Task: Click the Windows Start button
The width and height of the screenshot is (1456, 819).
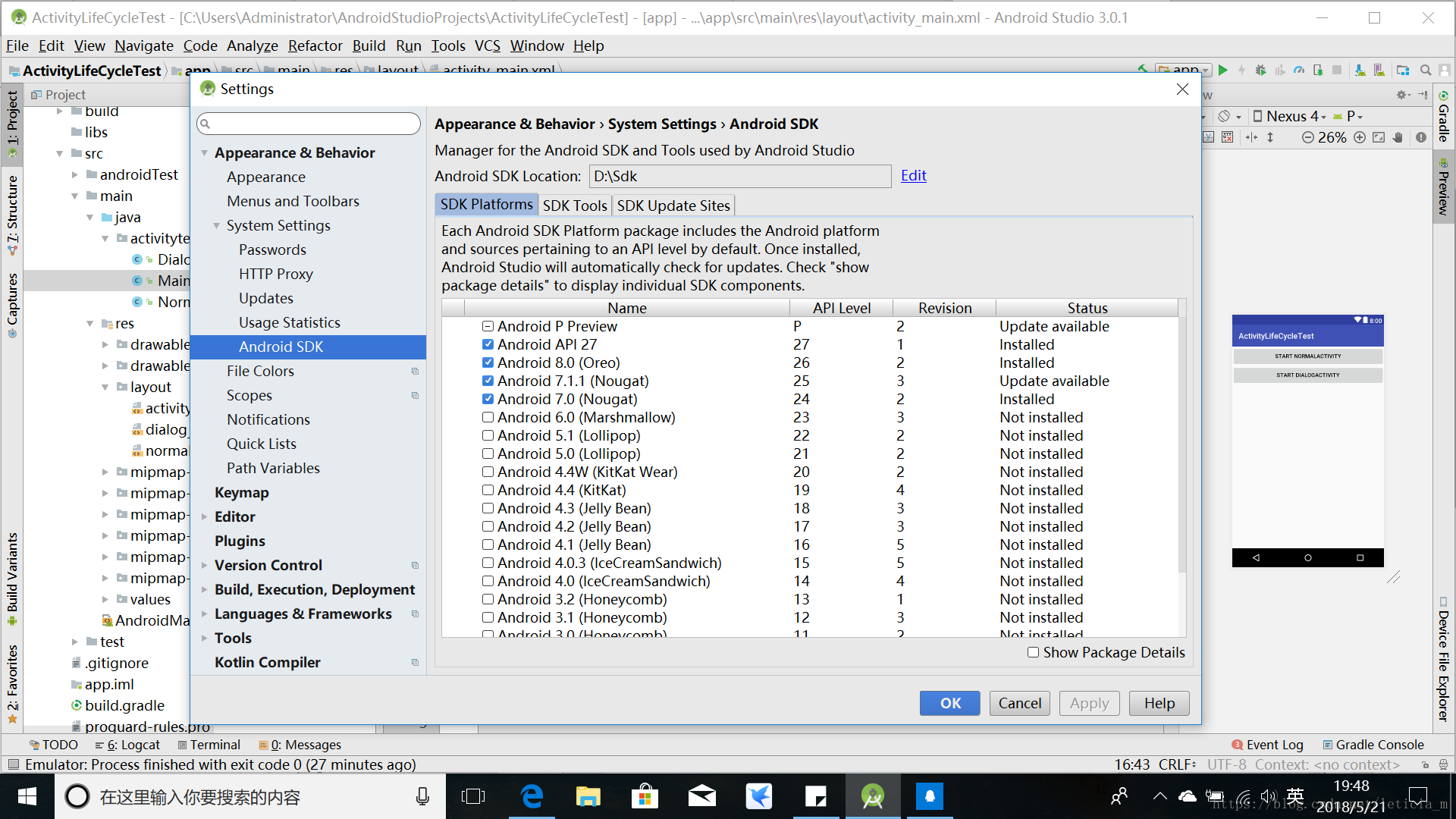Action: click(27, 796)
